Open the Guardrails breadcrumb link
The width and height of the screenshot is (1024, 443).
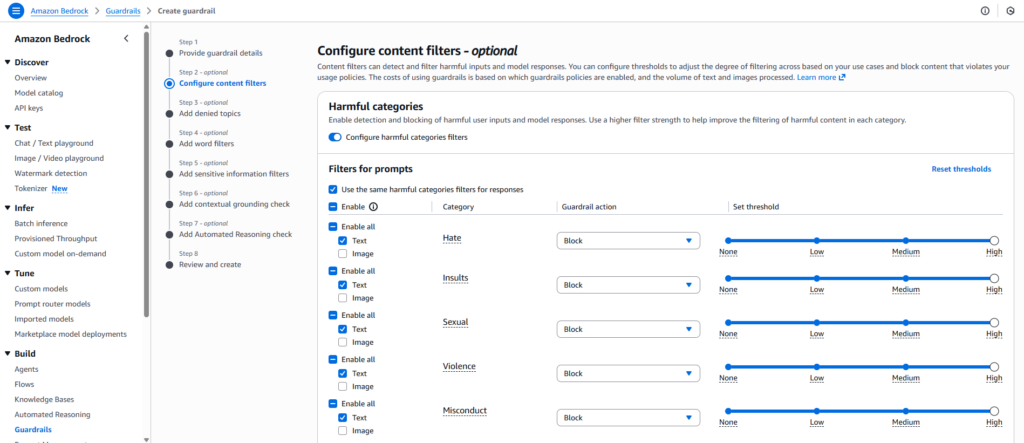click(x=123, y=10)
